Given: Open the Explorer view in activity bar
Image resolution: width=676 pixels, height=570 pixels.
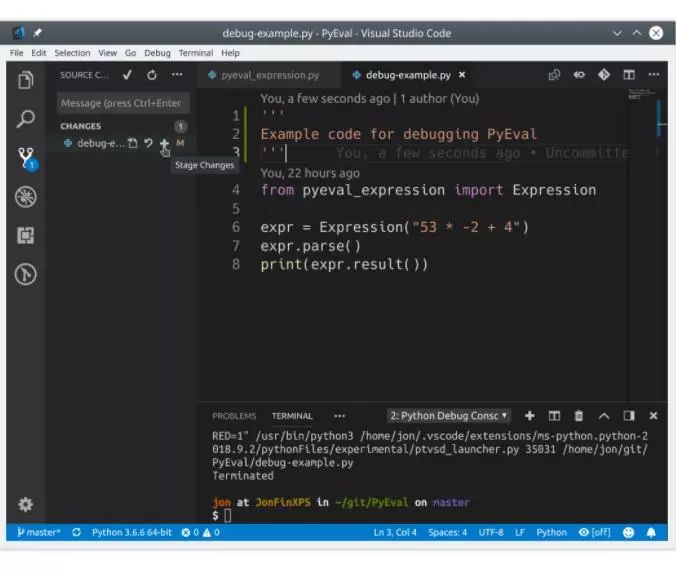Looking at the screenshot, I should pyautogui.click(x=25, y=80).
